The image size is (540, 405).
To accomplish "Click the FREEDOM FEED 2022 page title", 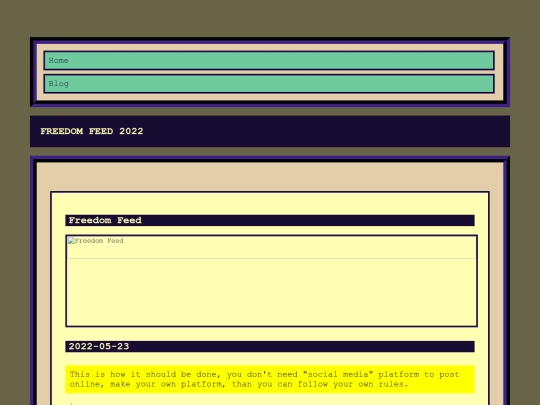I will coord(92,131).
